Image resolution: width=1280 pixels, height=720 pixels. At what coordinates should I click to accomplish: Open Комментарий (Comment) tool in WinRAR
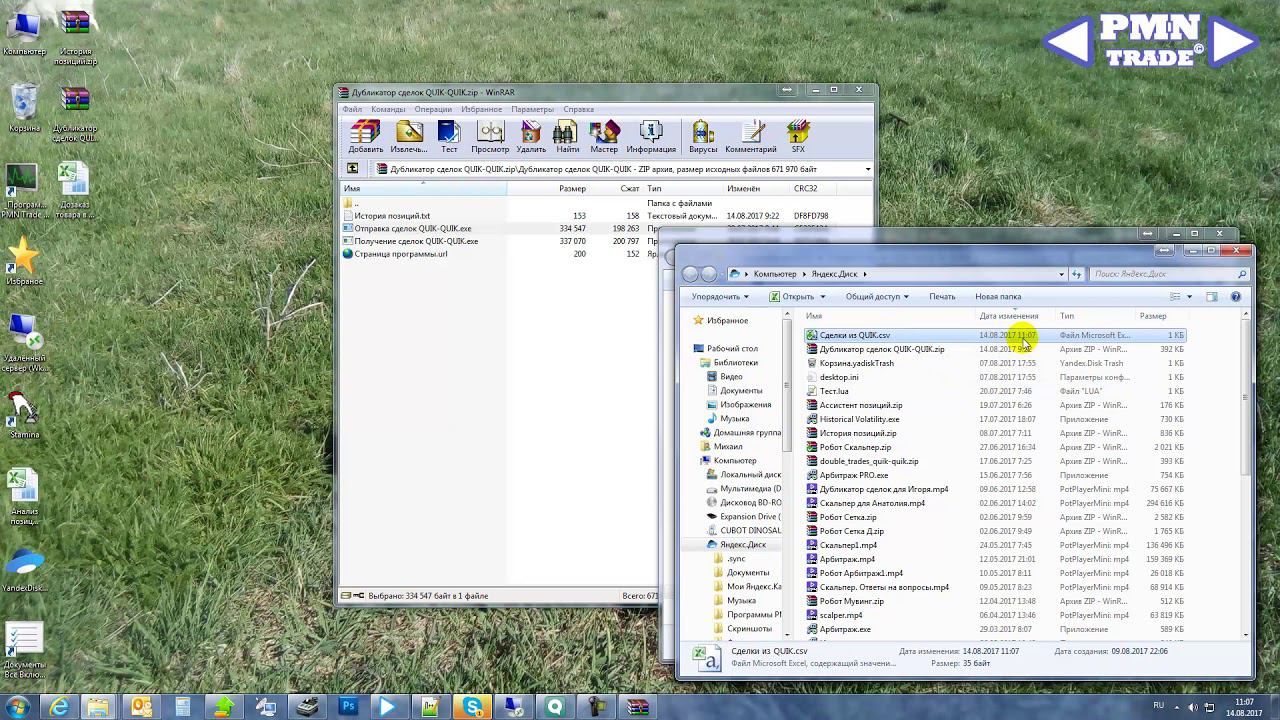751,137
